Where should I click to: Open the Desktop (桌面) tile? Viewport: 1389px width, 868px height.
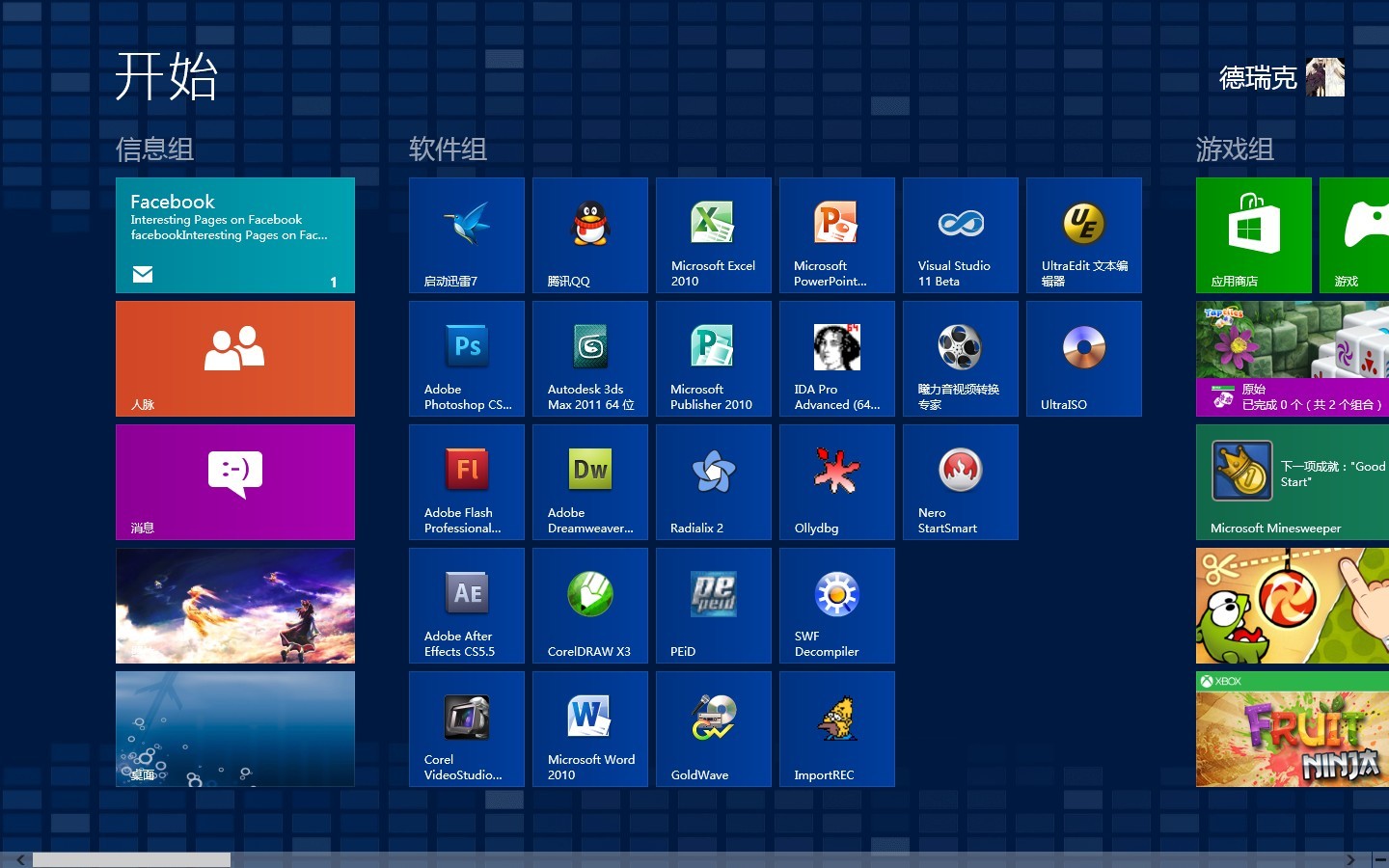point(235,729)
